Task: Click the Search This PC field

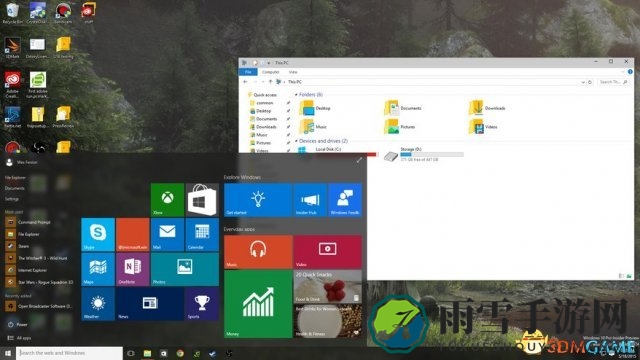Action: point(613,82)
